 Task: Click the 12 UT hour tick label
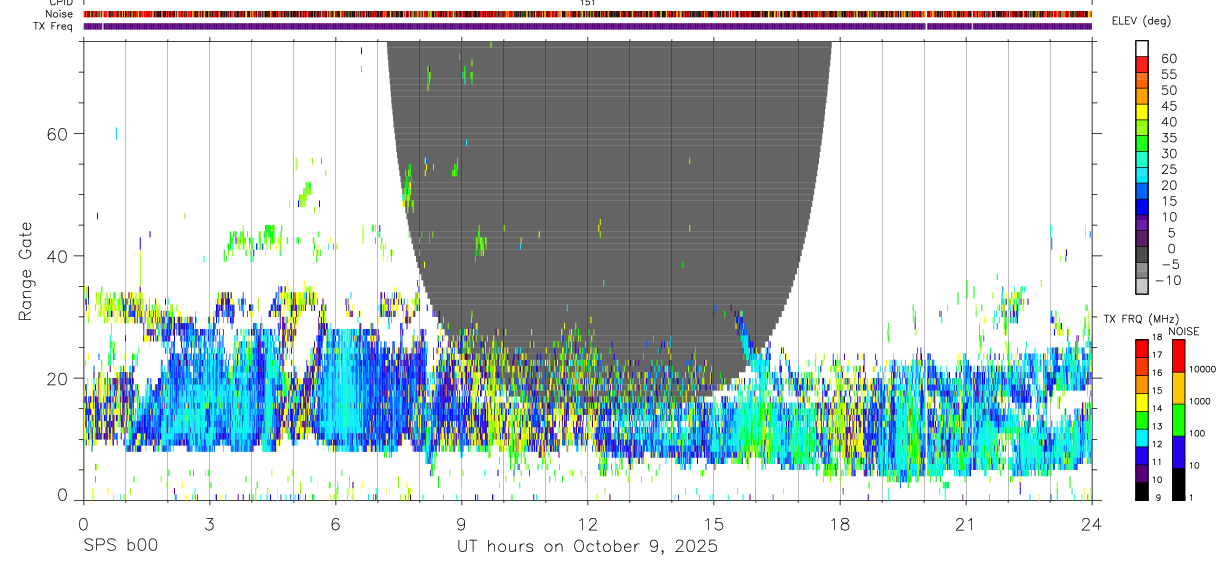click(x=588, y=524)
